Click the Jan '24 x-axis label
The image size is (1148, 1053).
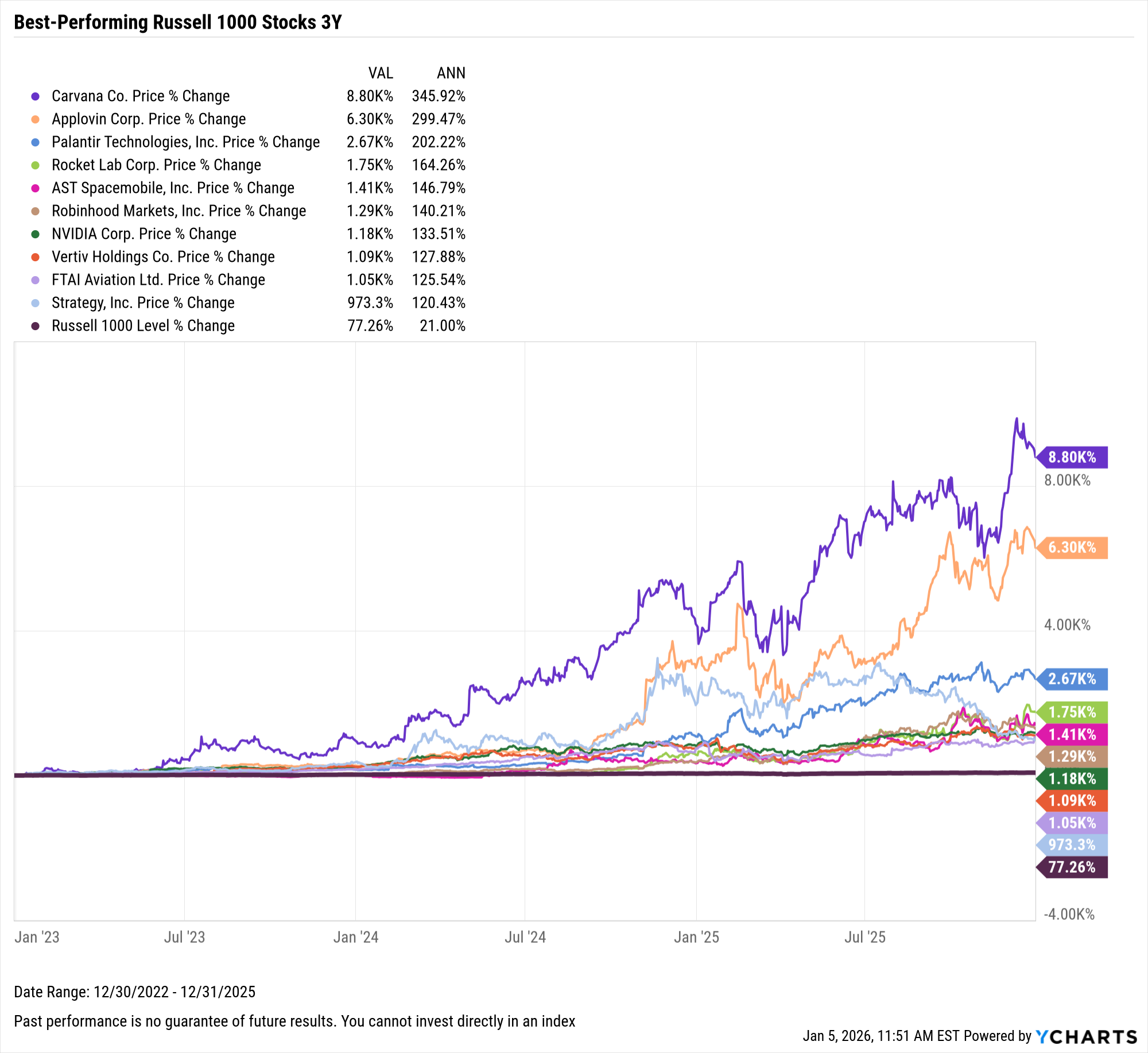pyautogui.click(x=356, y=938)
